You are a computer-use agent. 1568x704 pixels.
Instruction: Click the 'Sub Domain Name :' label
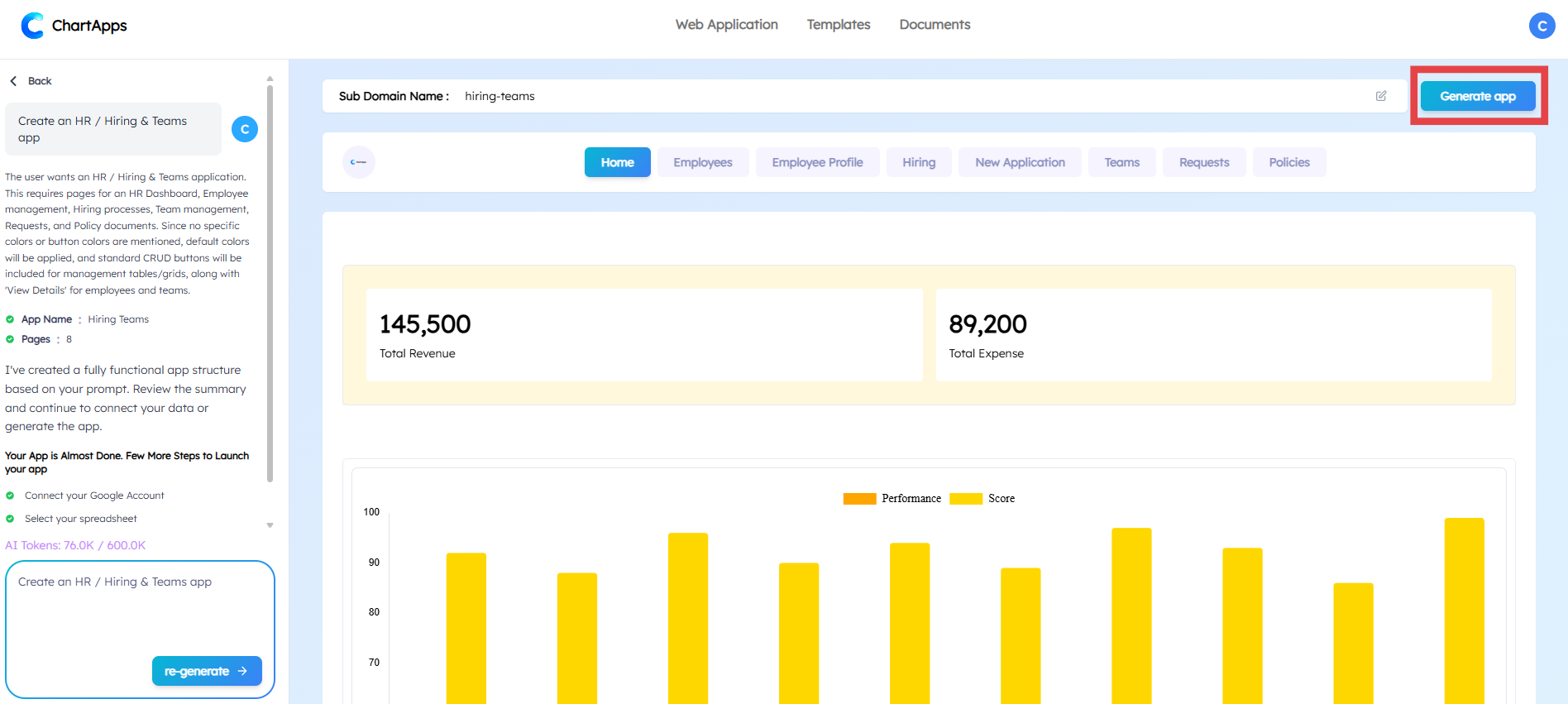(394, 96)
